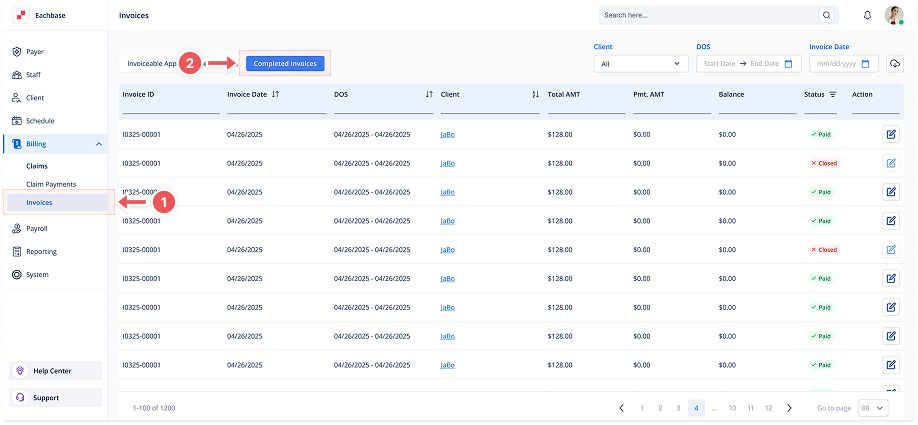Click the Action column header
This screenshot has width=918, height=425.
point(862,94)
